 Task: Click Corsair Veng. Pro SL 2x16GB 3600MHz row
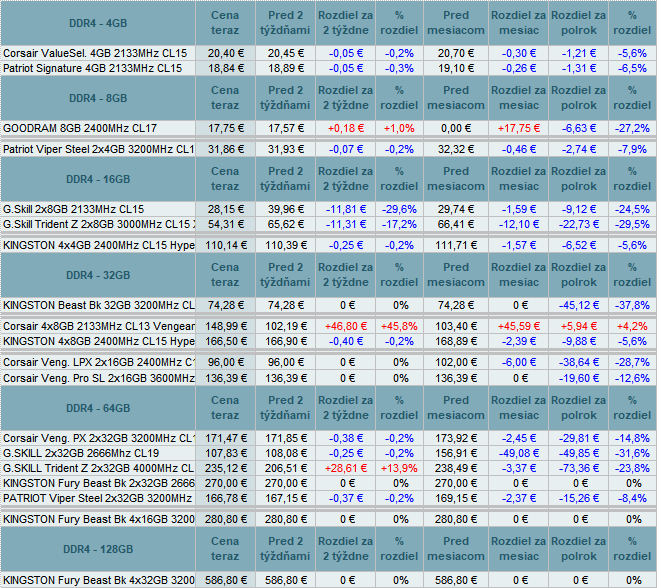328,378
